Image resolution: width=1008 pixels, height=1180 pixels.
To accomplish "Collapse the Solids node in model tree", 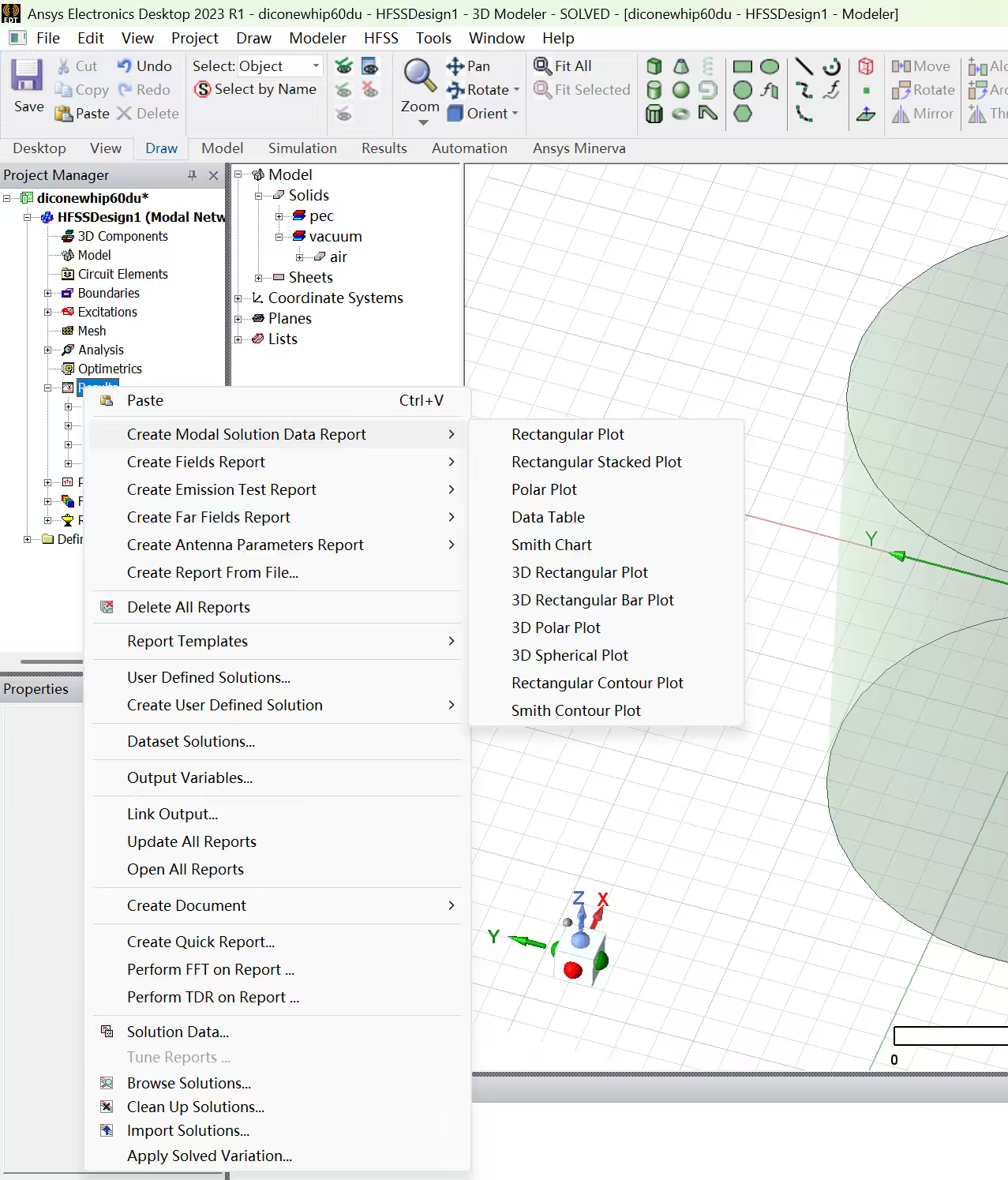I will click(x=258, y=196).
